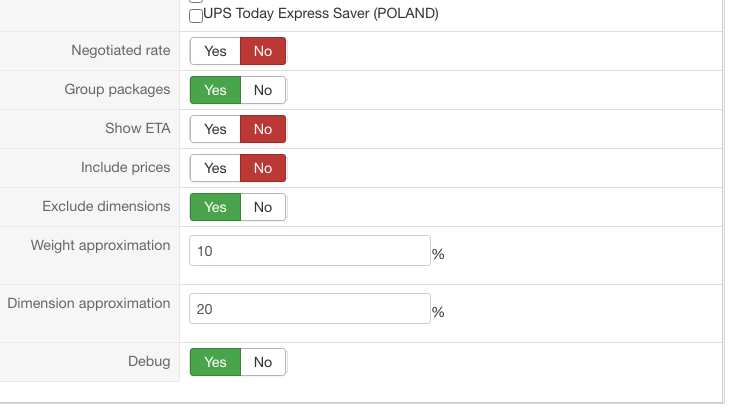Viewport: 750px width, 417px height.
Task: Switch Include prices to Yes
Action: [215, 168]
